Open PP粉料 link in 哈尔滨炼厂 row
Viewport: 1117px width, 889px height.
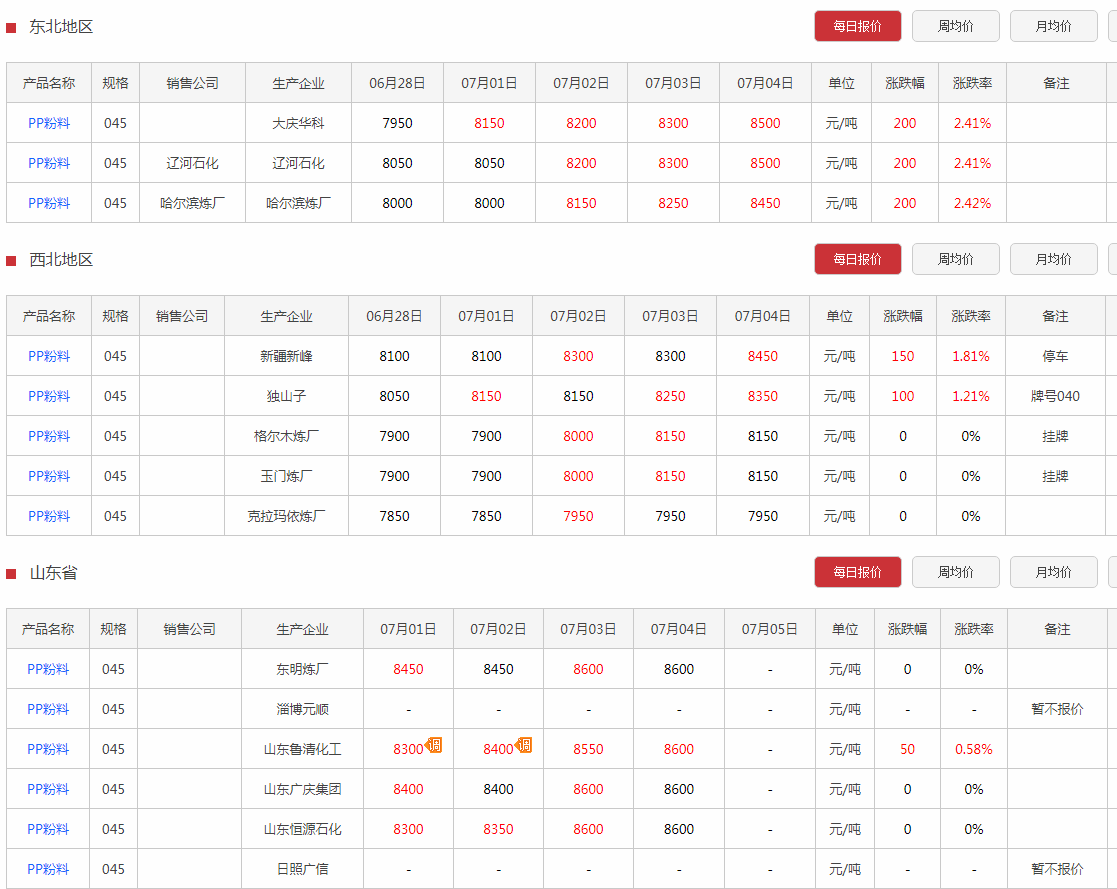pyautogui.click(x=49, y=203)
